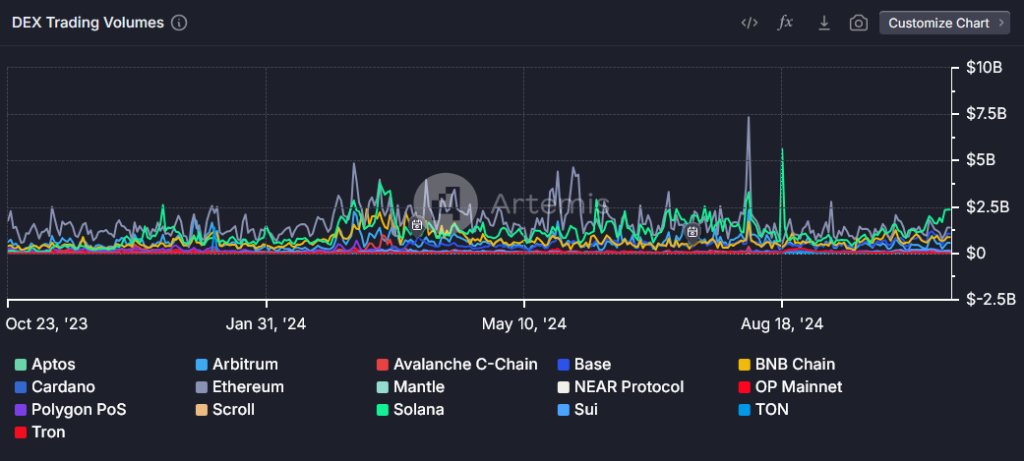This screenshot has width=1024, height=461.
Task: Click the $2.5B y-axis label
Action: [987, 207]
